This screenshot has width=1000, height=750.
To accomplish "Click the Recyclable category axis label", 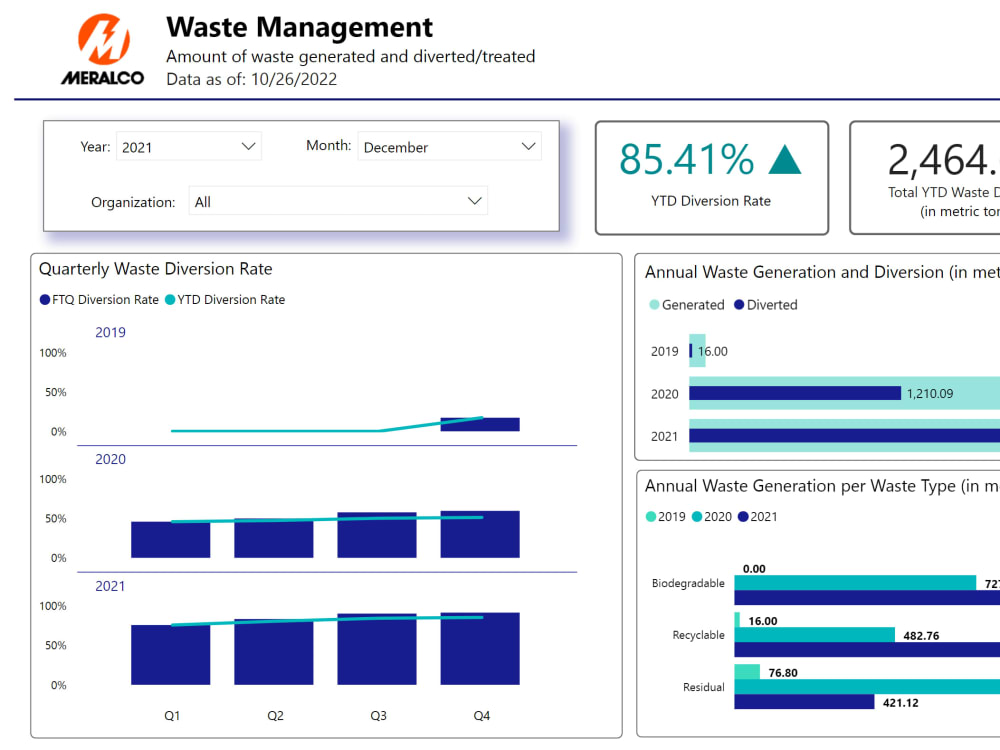I will tap(701, 635).
